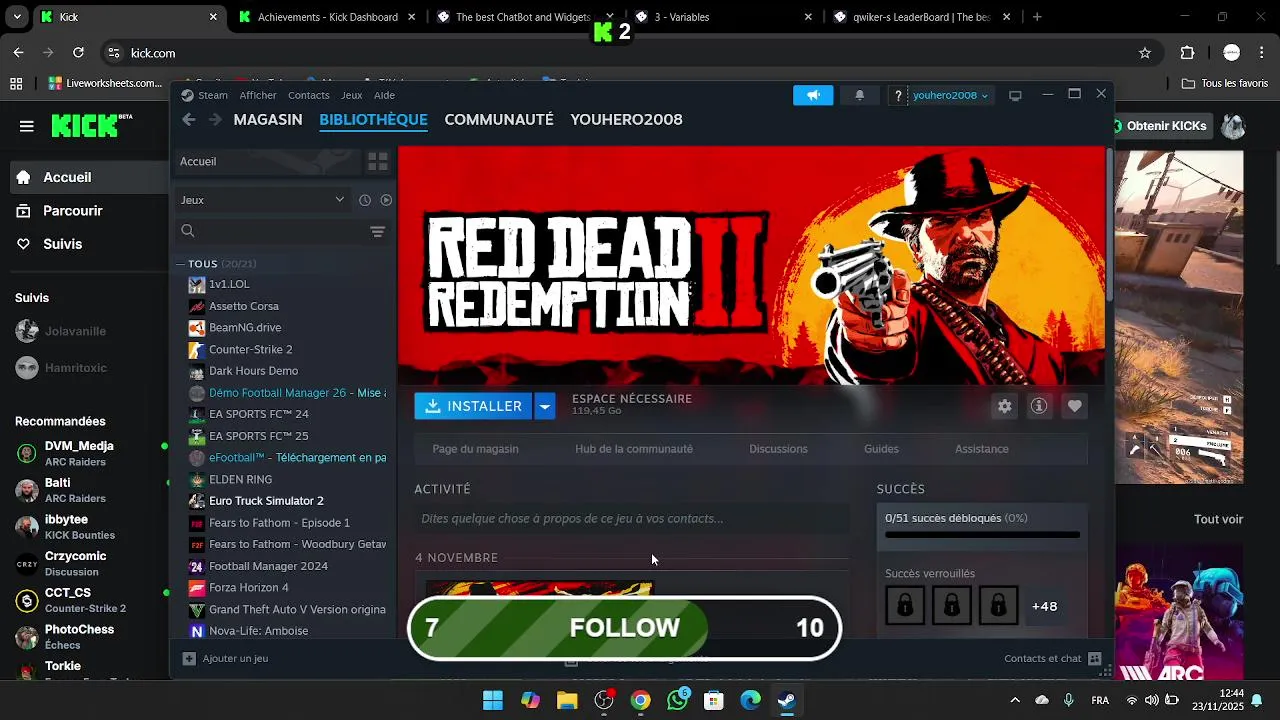Show ready-to-play games filter icon
Image resolution: width=1280 pixels, height=720 pixels.
pos(386,200)
